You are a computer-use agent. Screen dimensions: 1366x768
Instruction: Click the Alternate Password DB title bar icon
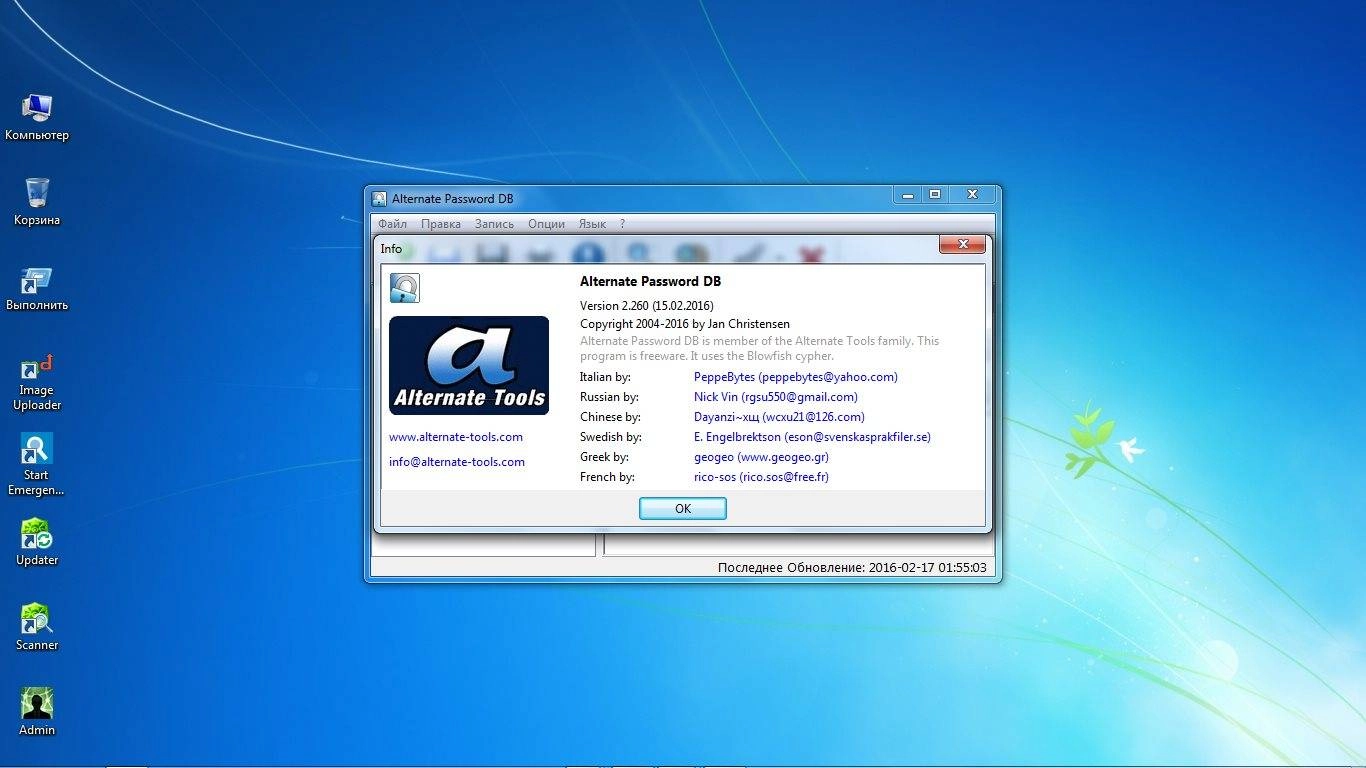pyautogui.click(x=379, y=198)
